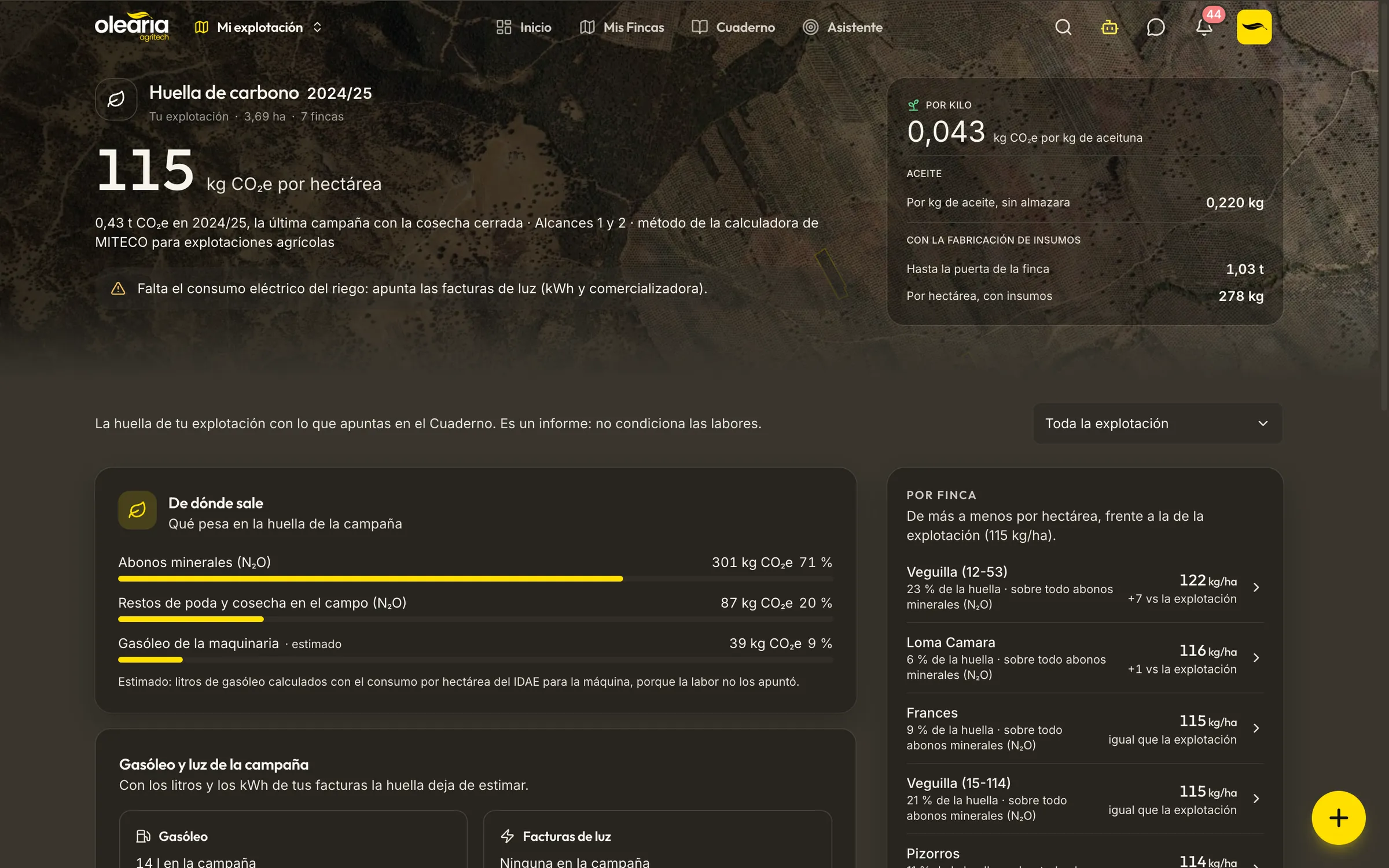Open Veguilla (12-53) details via chevron
Image resolution: width=1389 pixels, height=868 pixels.
pos(1256,587)
